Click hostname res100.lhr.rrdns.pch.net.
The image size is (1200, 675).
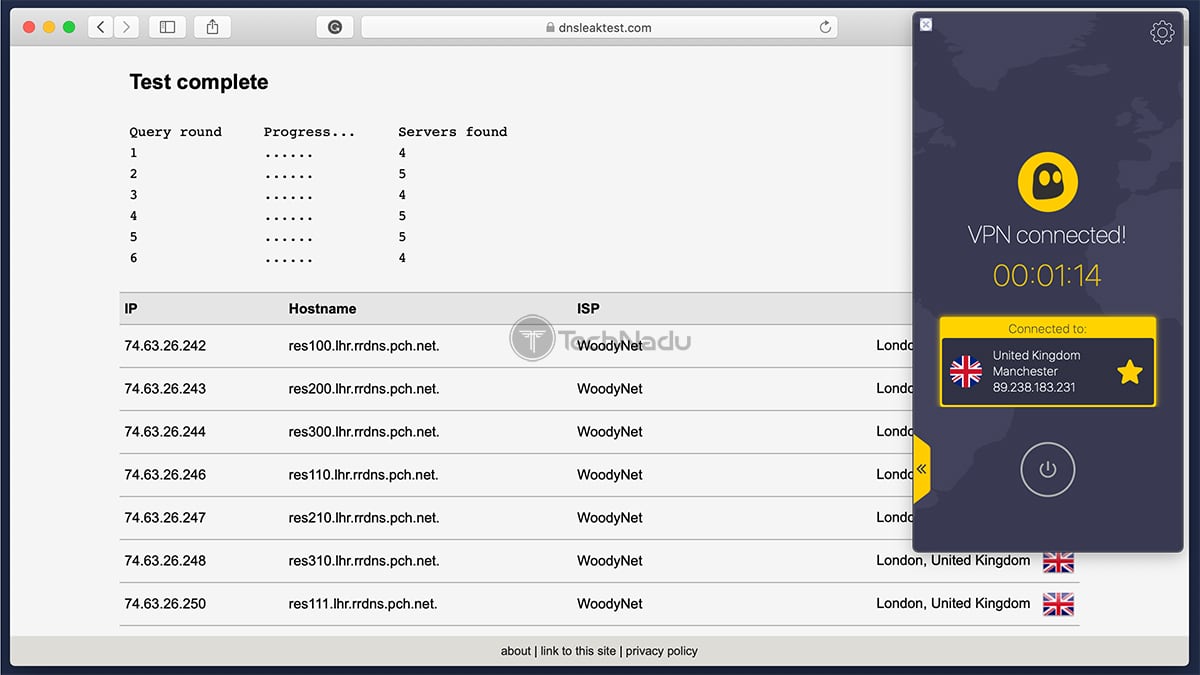[364, 346]
